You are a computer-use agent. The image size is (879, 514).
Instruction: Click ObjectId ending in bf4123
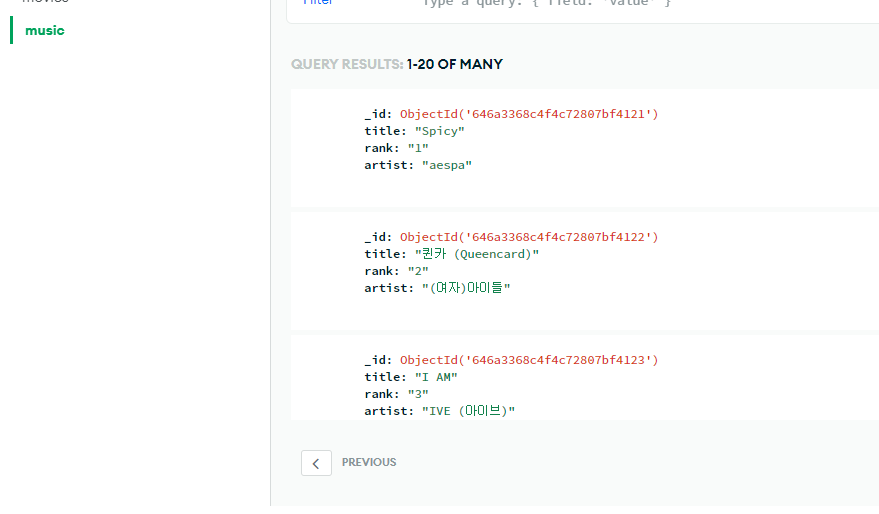[529, 360]
